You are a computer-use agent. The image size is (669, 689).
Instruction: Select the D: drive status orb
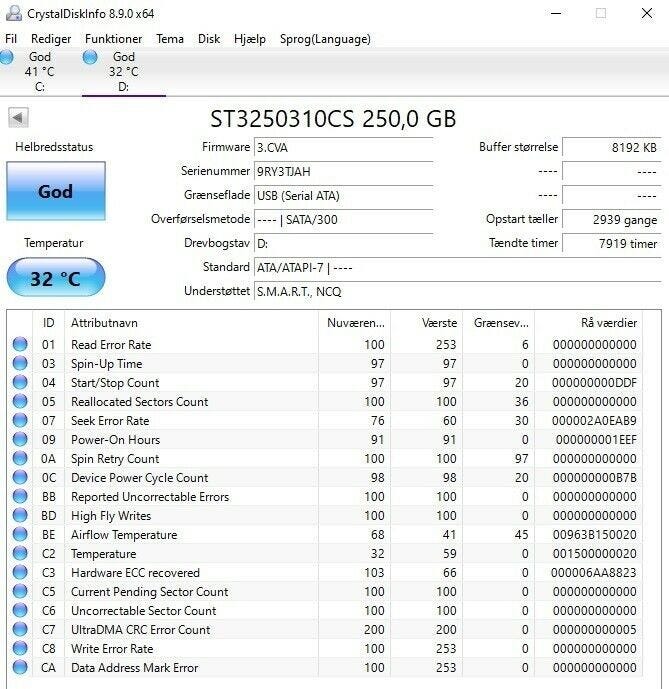tap(91, 58)
